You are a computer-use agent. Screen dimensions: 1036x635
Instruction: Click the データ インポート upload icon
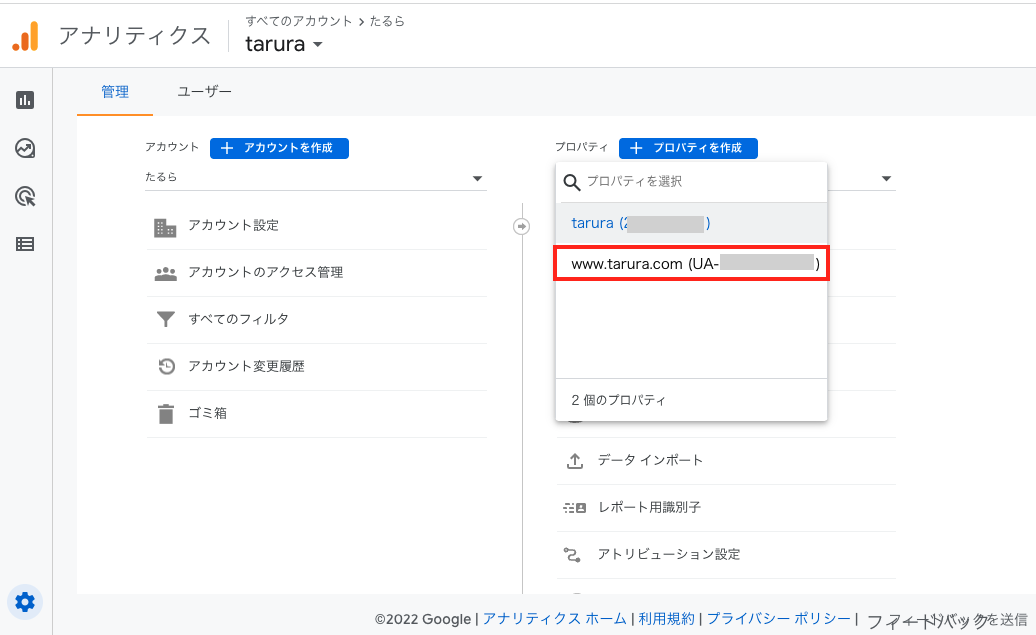pyautogui.click(x=575, y=461)
